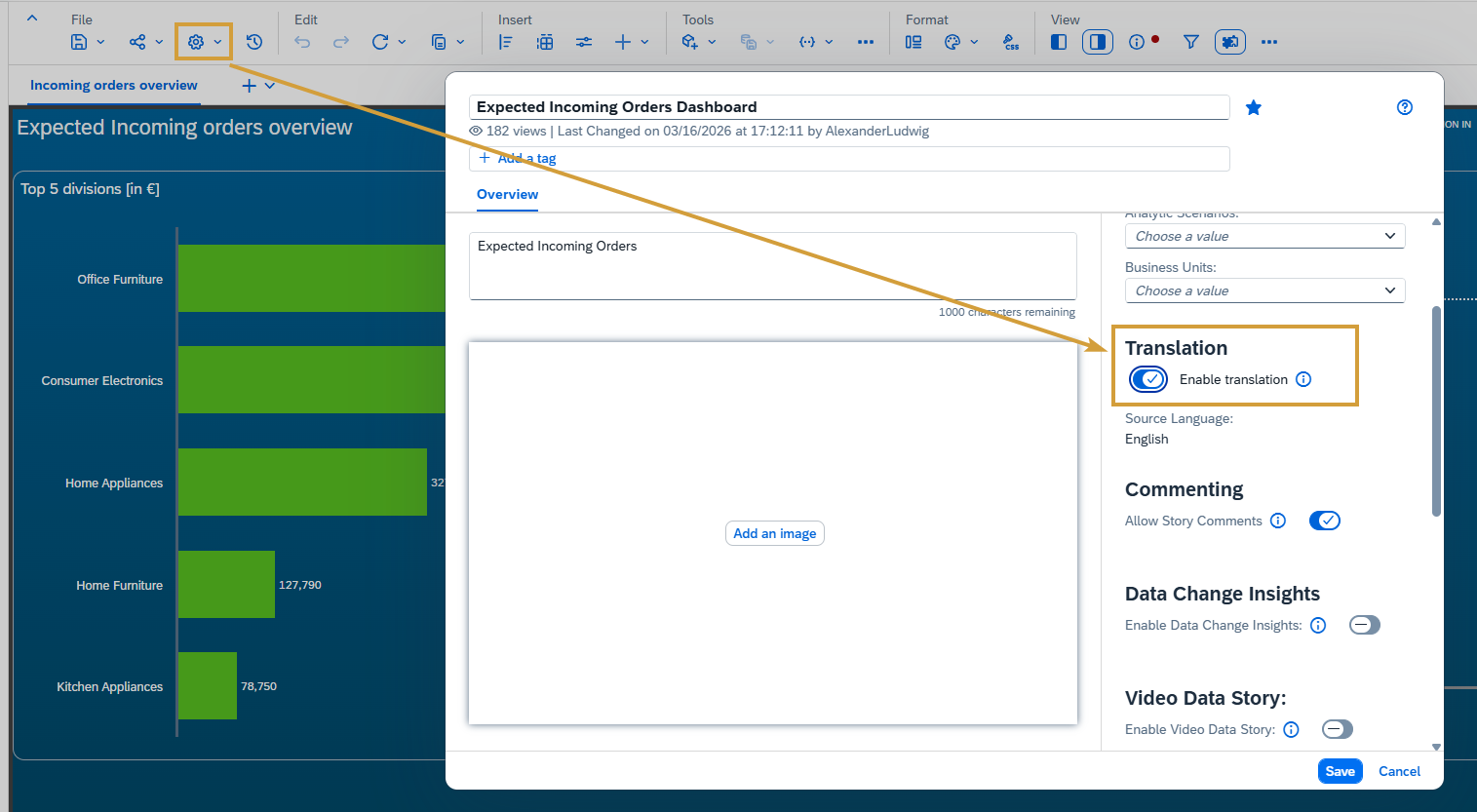Open the Analytic Scenarios value dropdown
Image resolution: width=1477 pixels, height=812 pixels.
pos(1265,236)
